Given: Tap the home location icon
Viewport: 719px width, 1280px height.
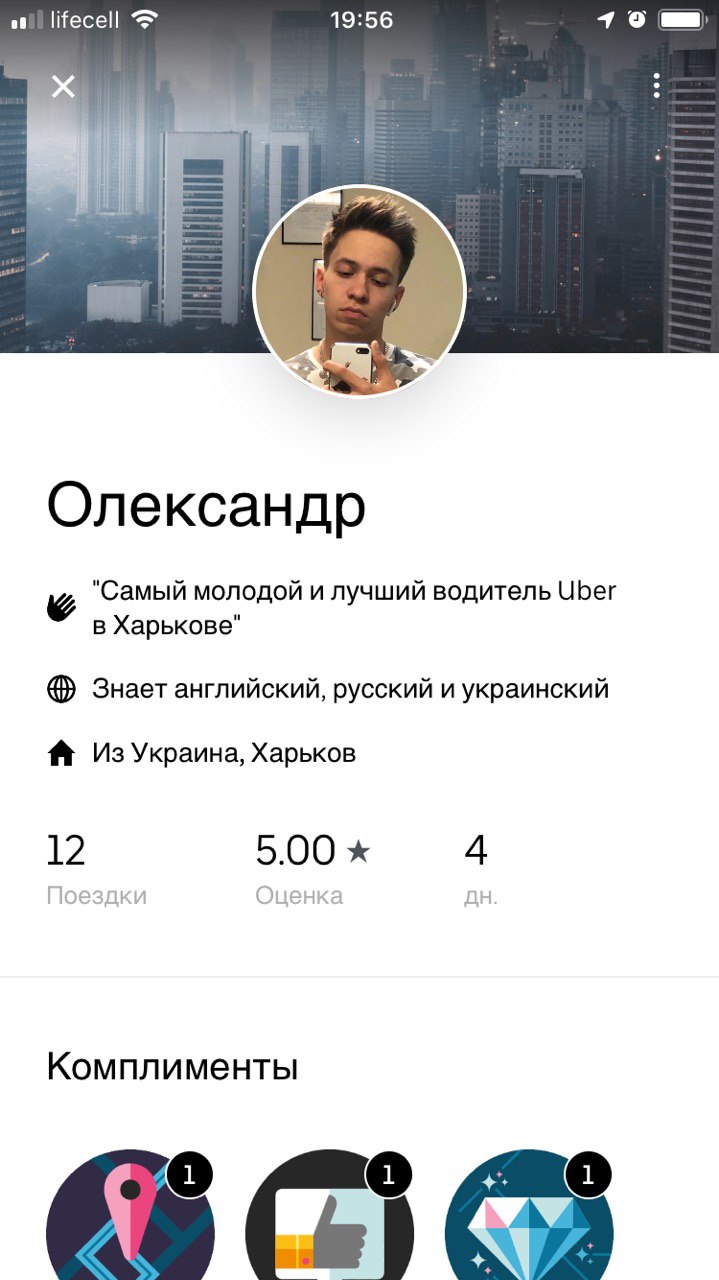Looking at the screenshot, I should (62, 753).
